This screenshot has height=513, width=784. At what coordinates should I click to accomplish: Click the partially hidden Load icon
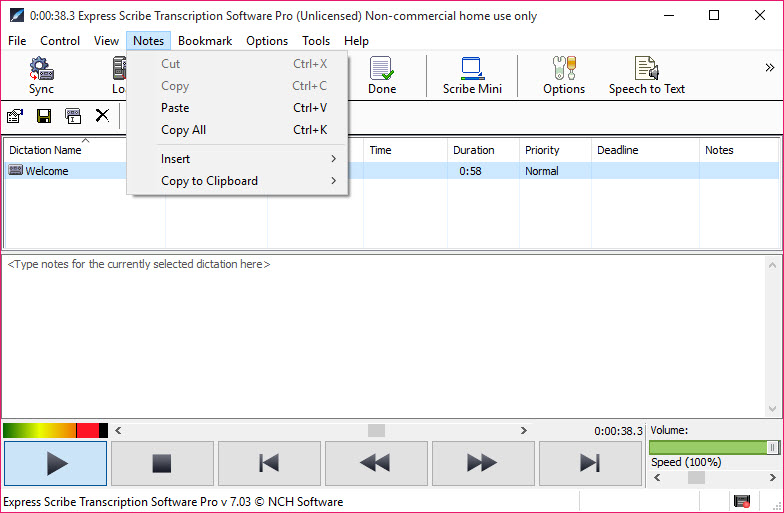coord(119,76)
